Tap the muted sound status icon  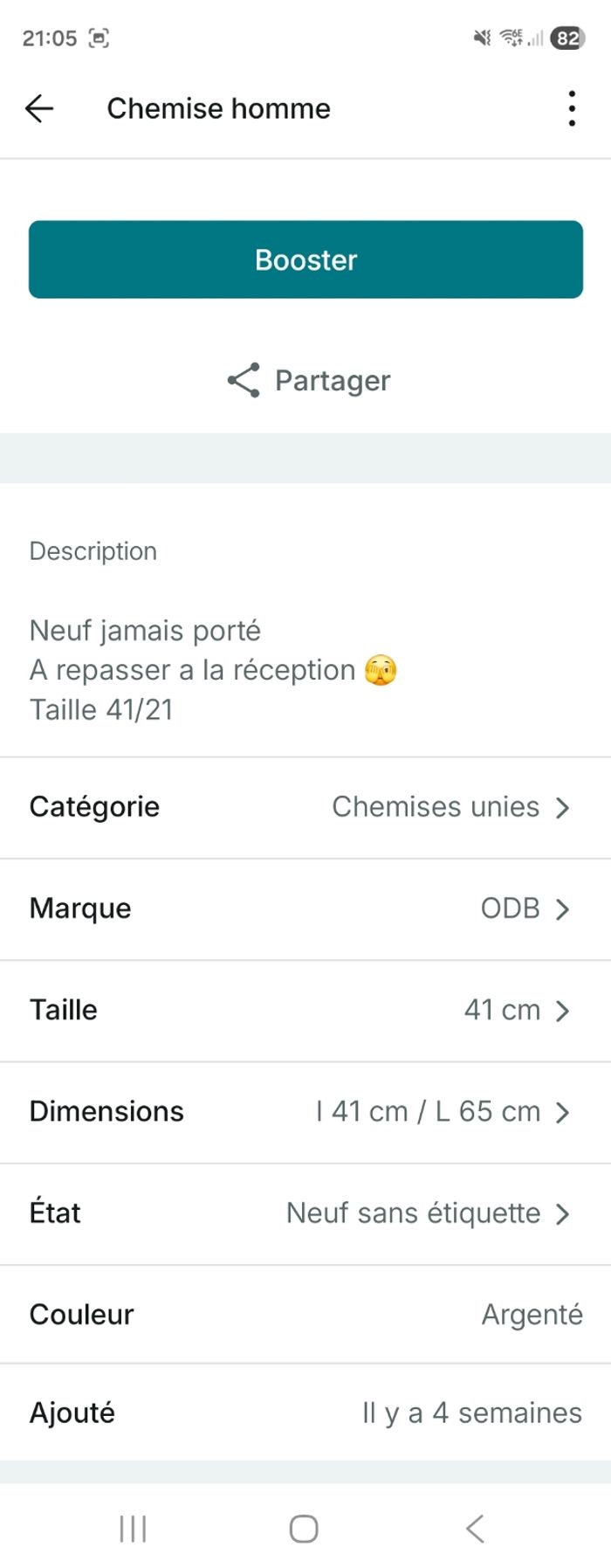coord(482,38)
